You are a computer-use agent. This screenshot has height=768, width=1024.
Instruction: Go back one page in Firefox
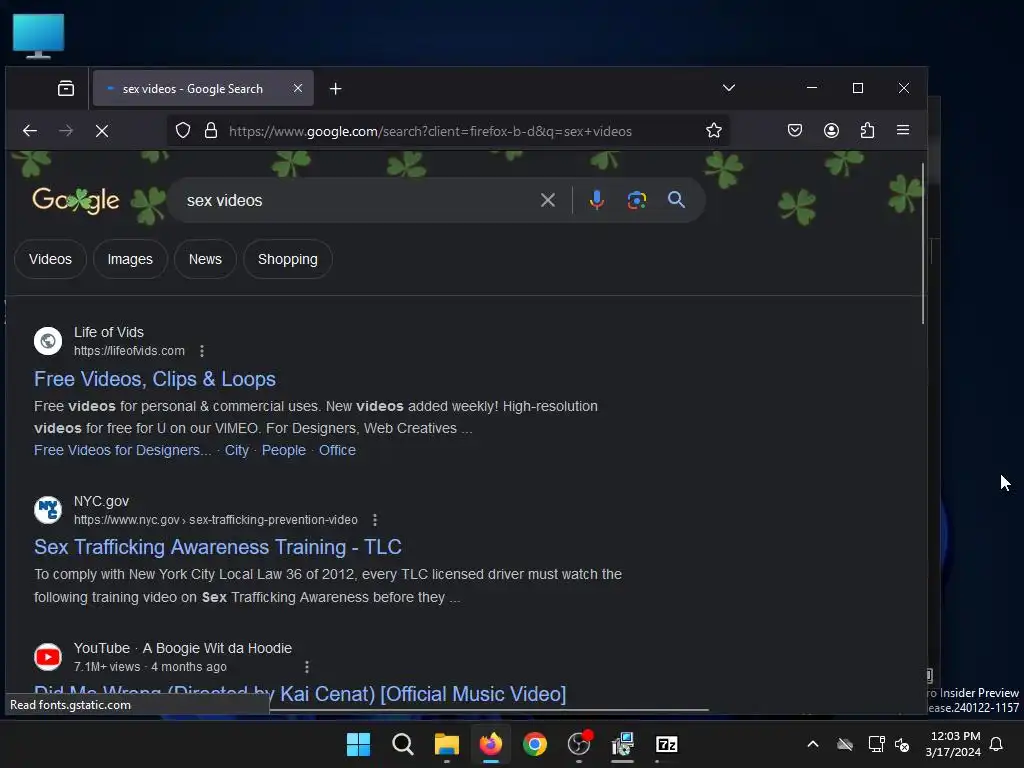tap(30, 131)
